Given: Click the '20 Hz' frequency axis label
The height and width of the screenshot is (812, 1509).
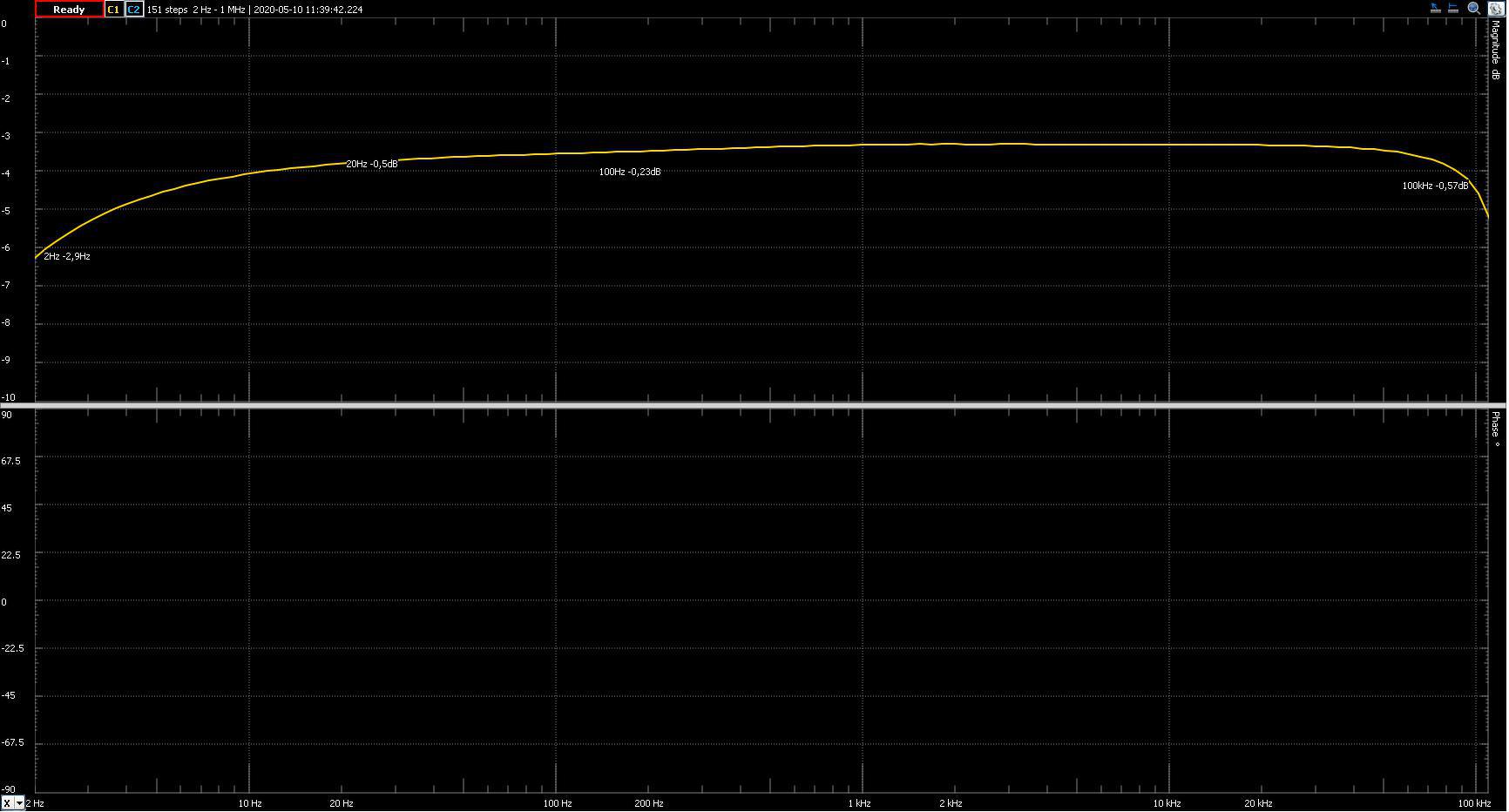Looking at the screenshot, I should pyautogui.click(x=342, y=803).
